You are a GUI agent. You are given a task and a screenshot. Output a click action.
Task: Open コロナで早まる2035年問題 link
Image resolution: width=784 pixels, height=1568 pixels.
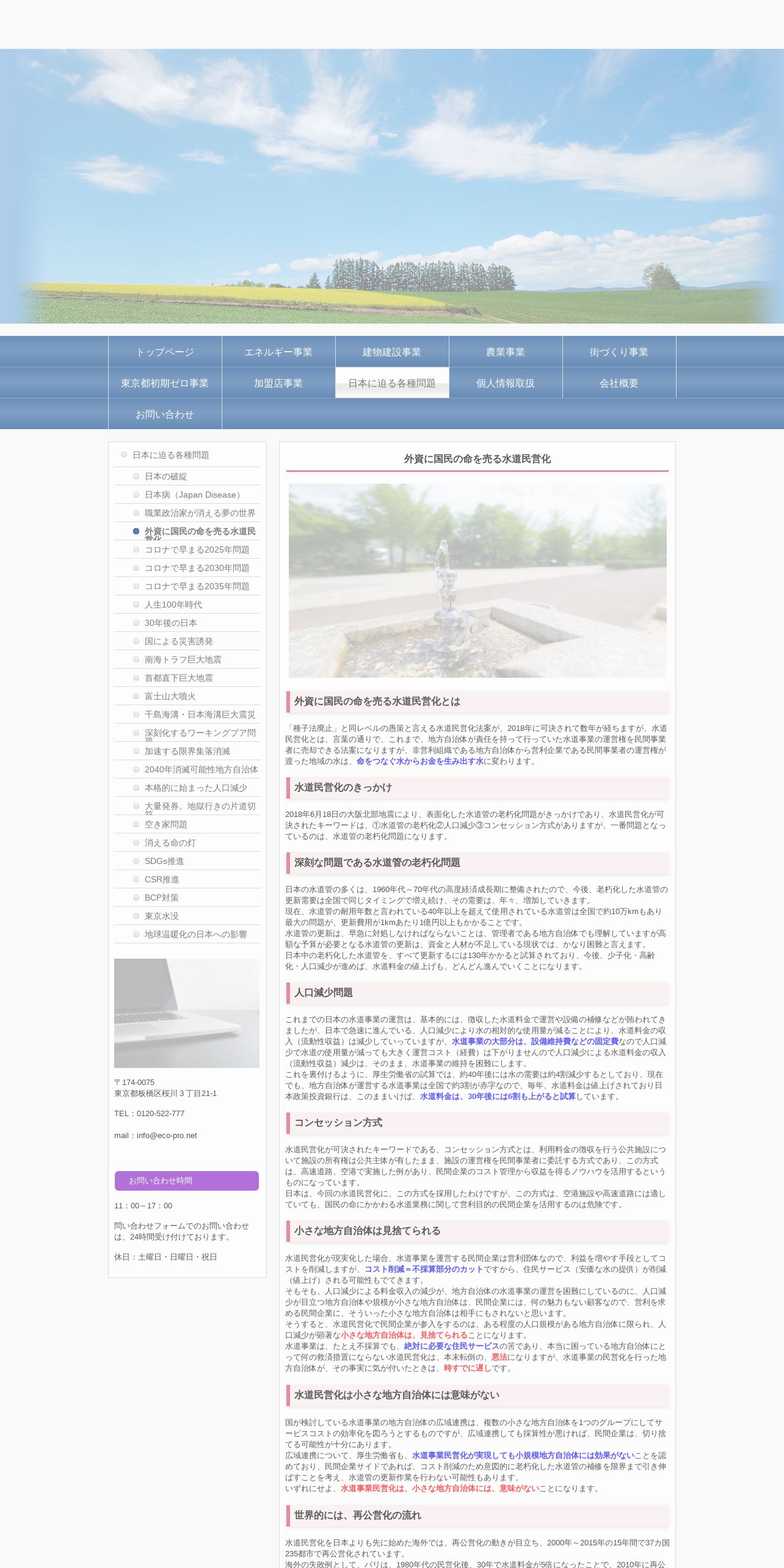[x=187, y=586]
